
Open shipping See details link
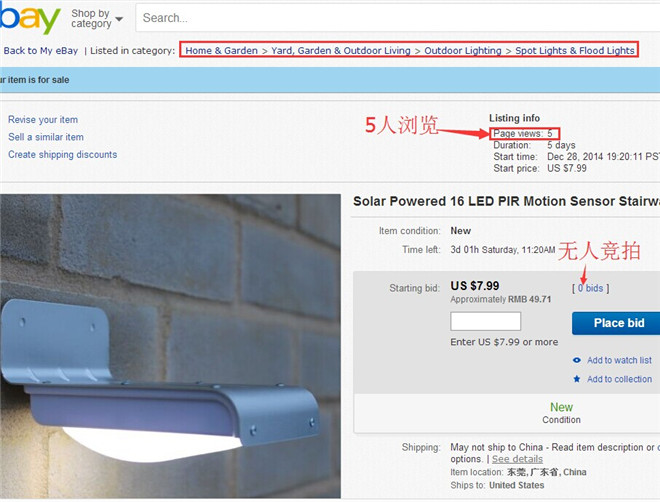click(x=517, y=459)
